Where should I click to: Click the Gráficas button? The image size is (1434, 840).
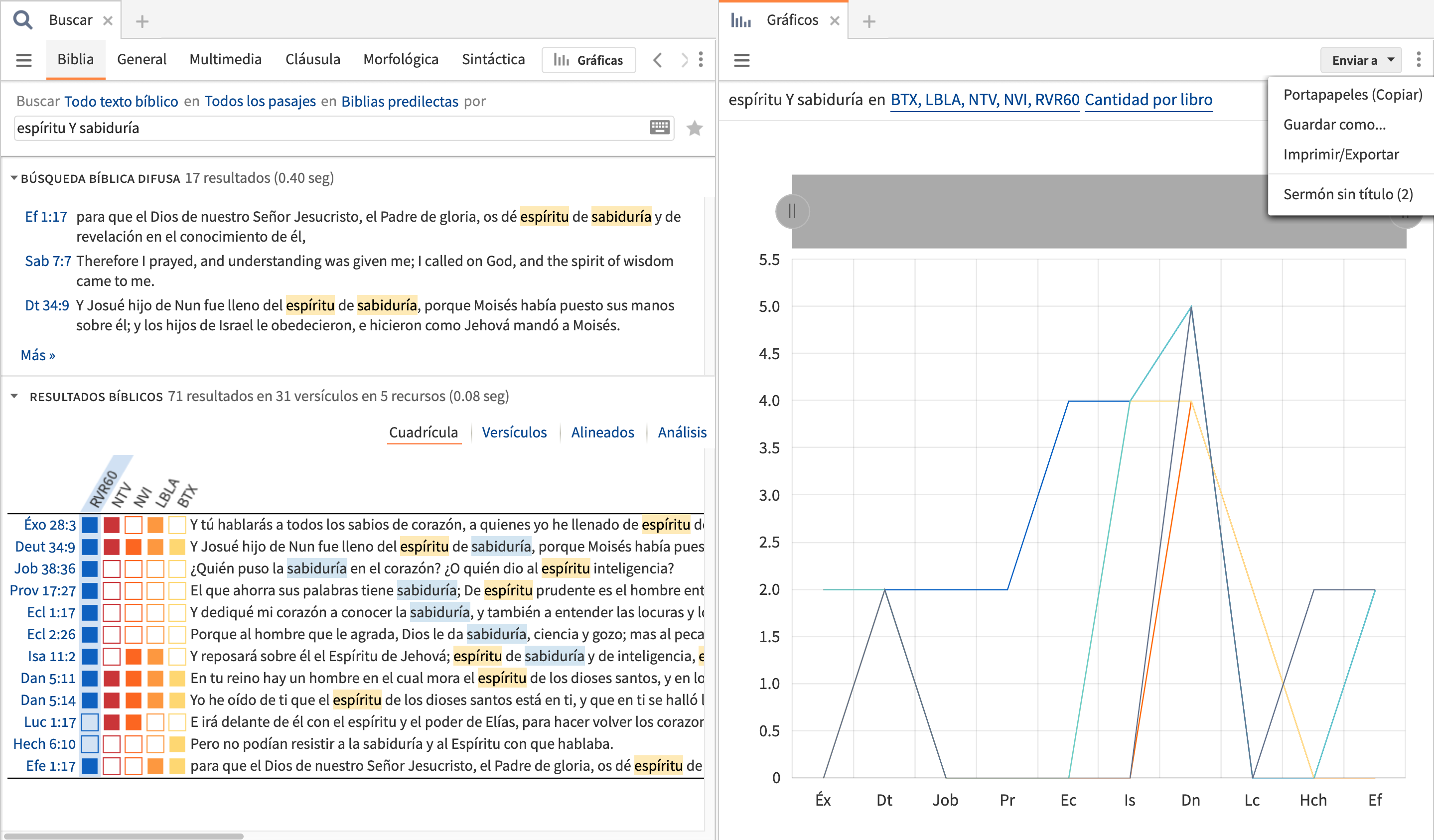588,60
